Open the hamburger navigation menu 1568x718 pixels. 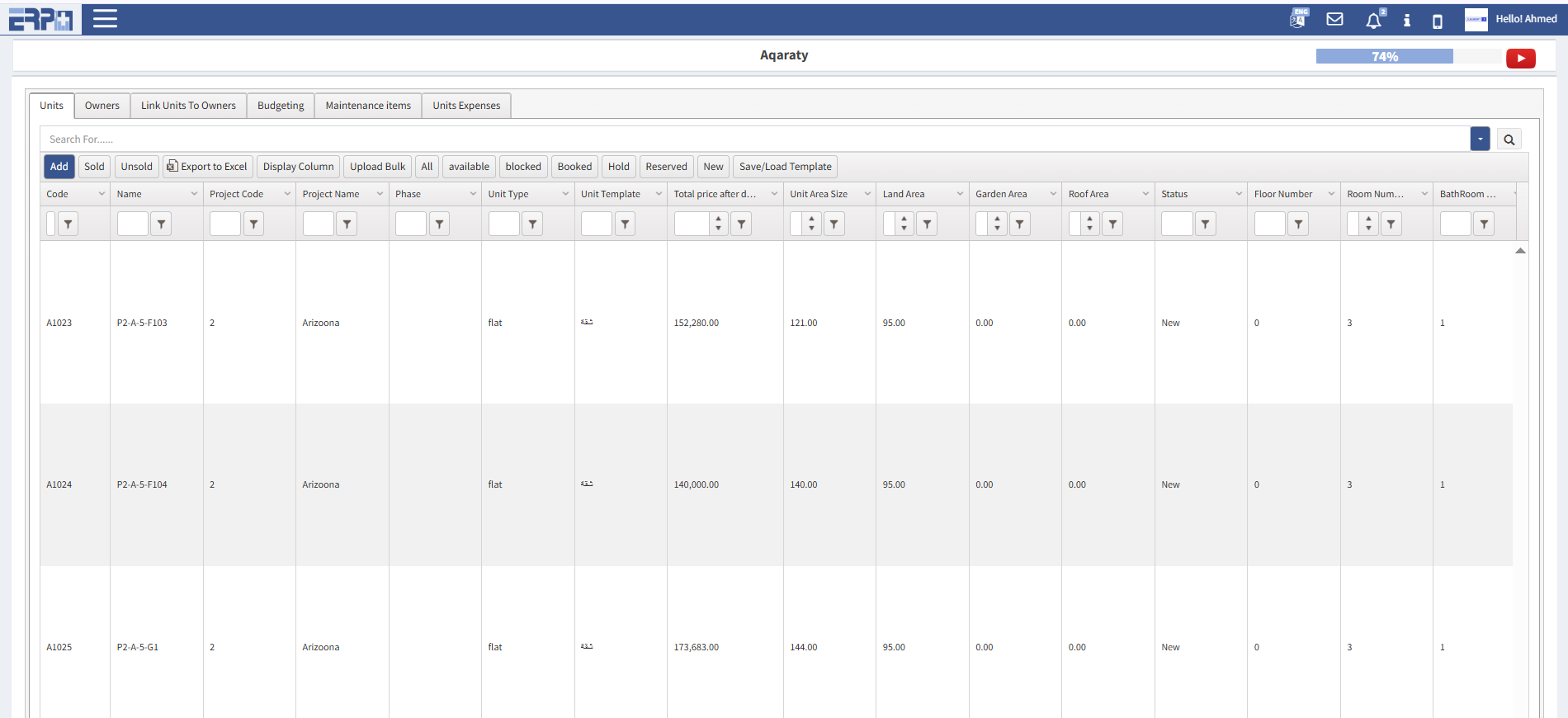point(105,19)
